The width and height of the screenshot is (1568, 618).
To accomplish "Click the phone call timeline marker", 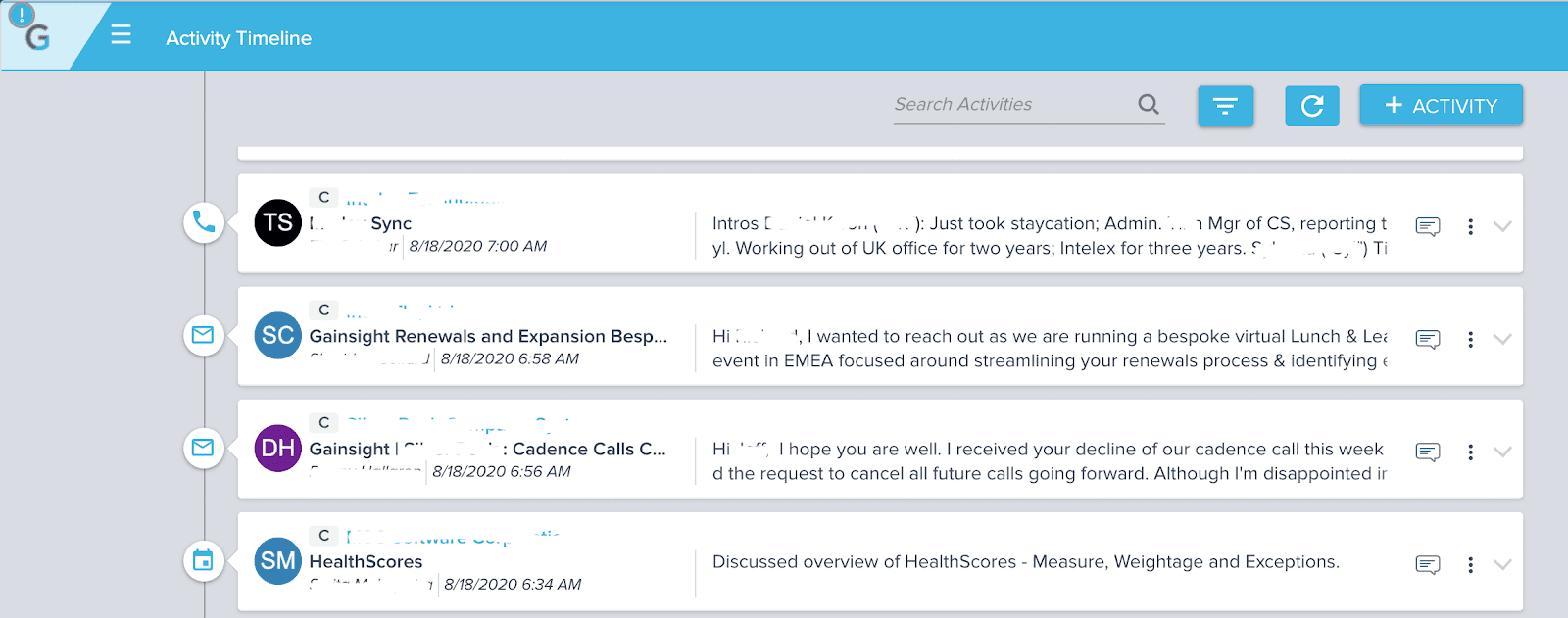I will tap(204, 222).
